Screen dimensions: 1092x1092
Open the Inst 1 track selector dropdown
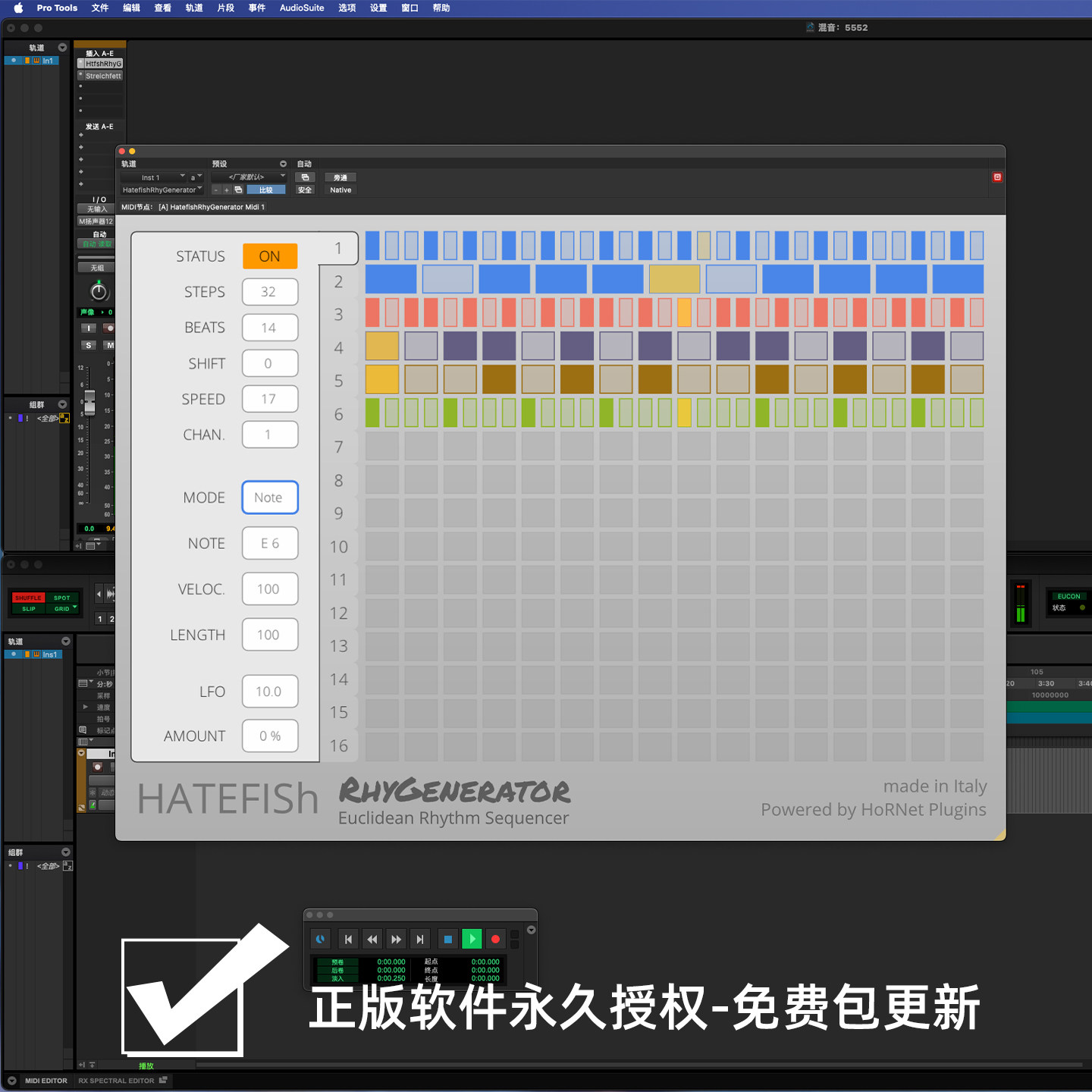153,177
